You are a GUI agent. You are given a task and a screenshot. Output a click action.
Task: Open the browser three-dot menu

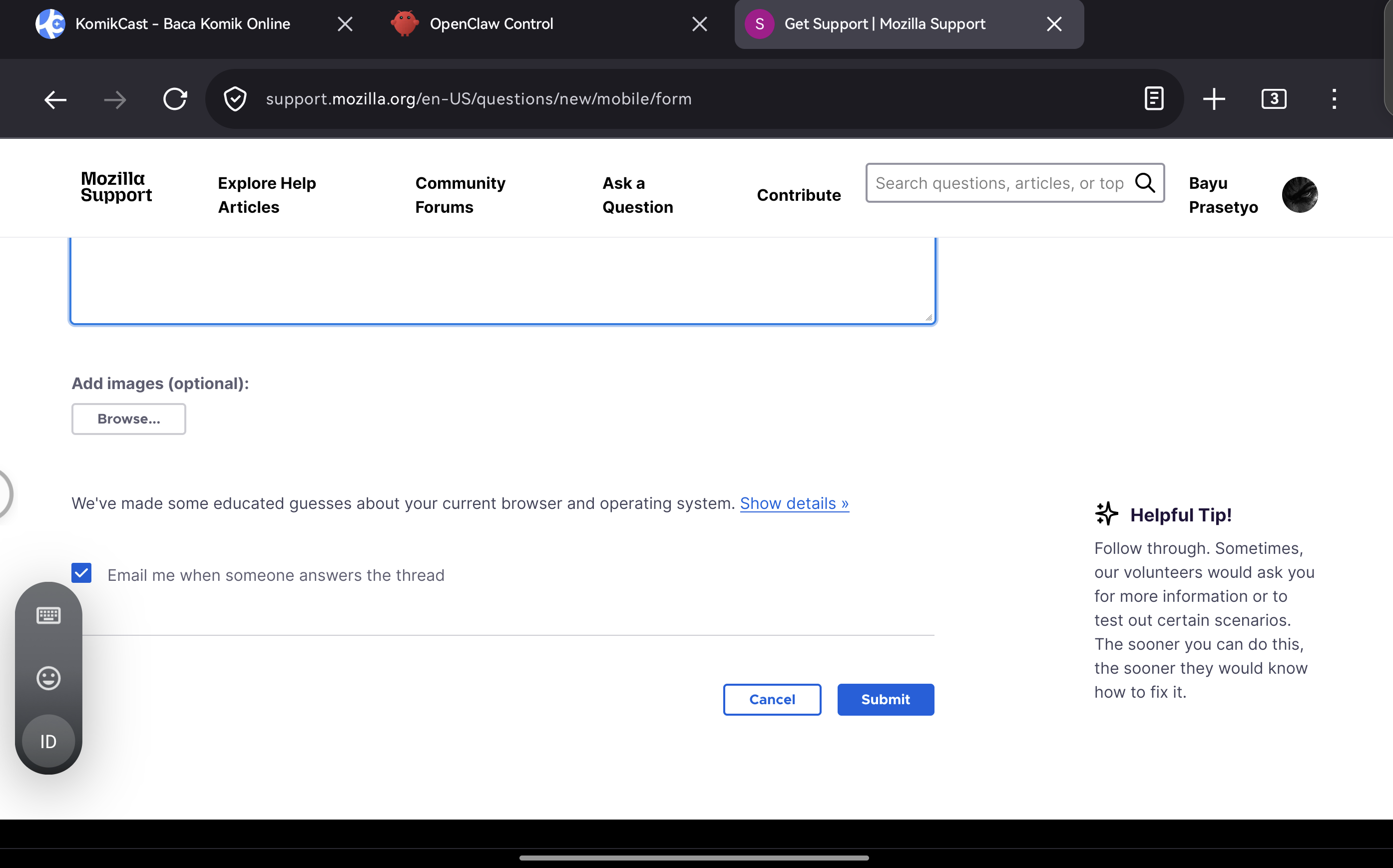(1334, 99)
